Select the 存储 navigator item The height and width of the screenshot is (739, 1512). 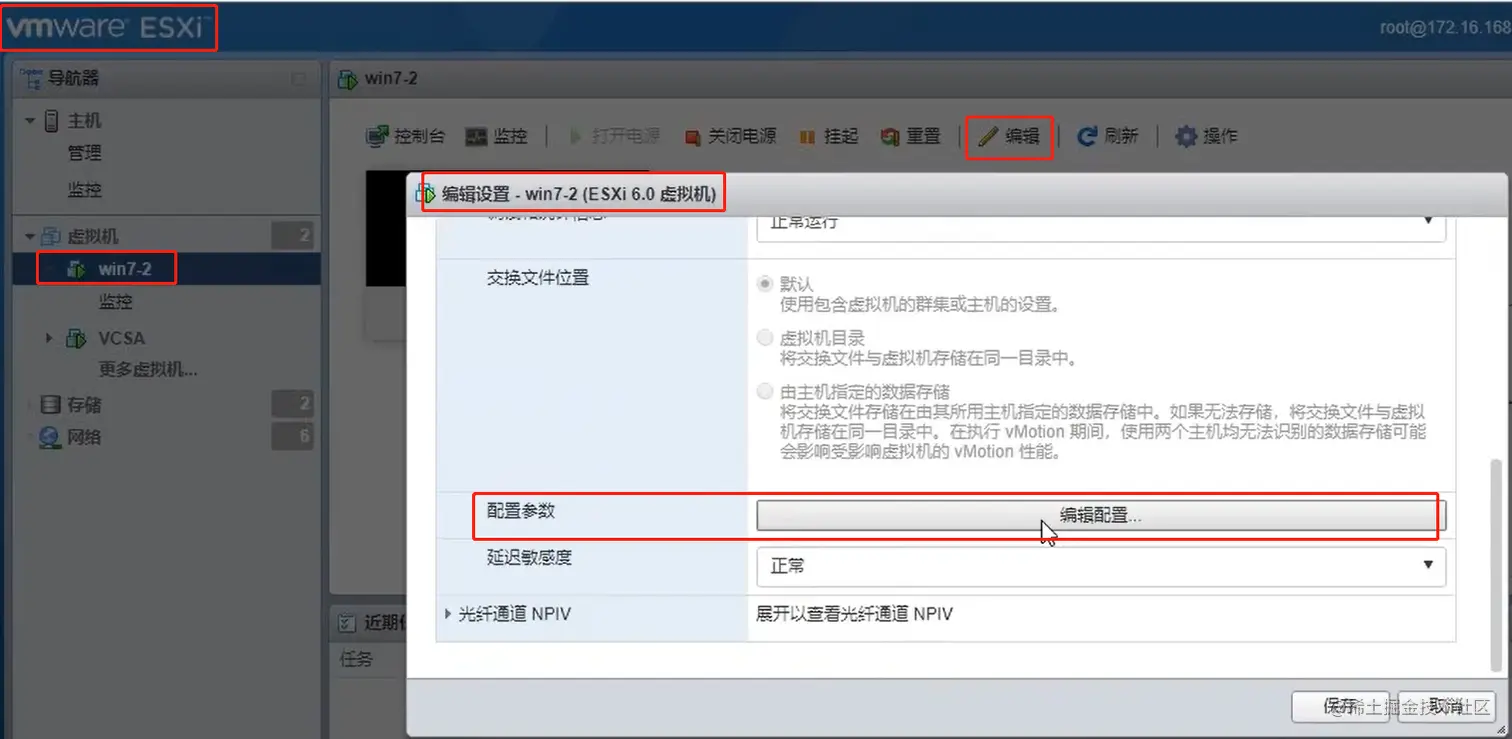[x=85, y=405]
